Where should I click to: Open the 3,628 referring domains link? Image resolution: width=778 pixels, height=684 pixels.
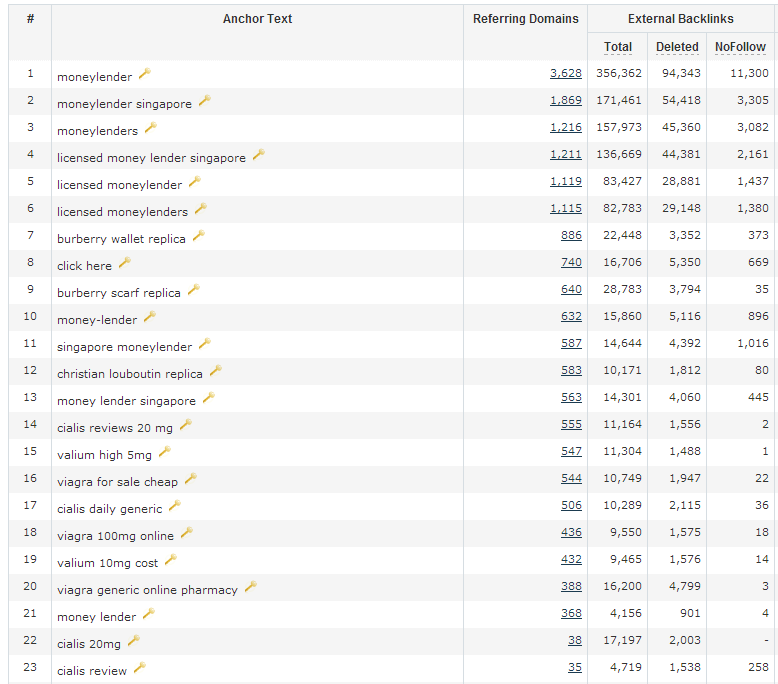point(566,73)
